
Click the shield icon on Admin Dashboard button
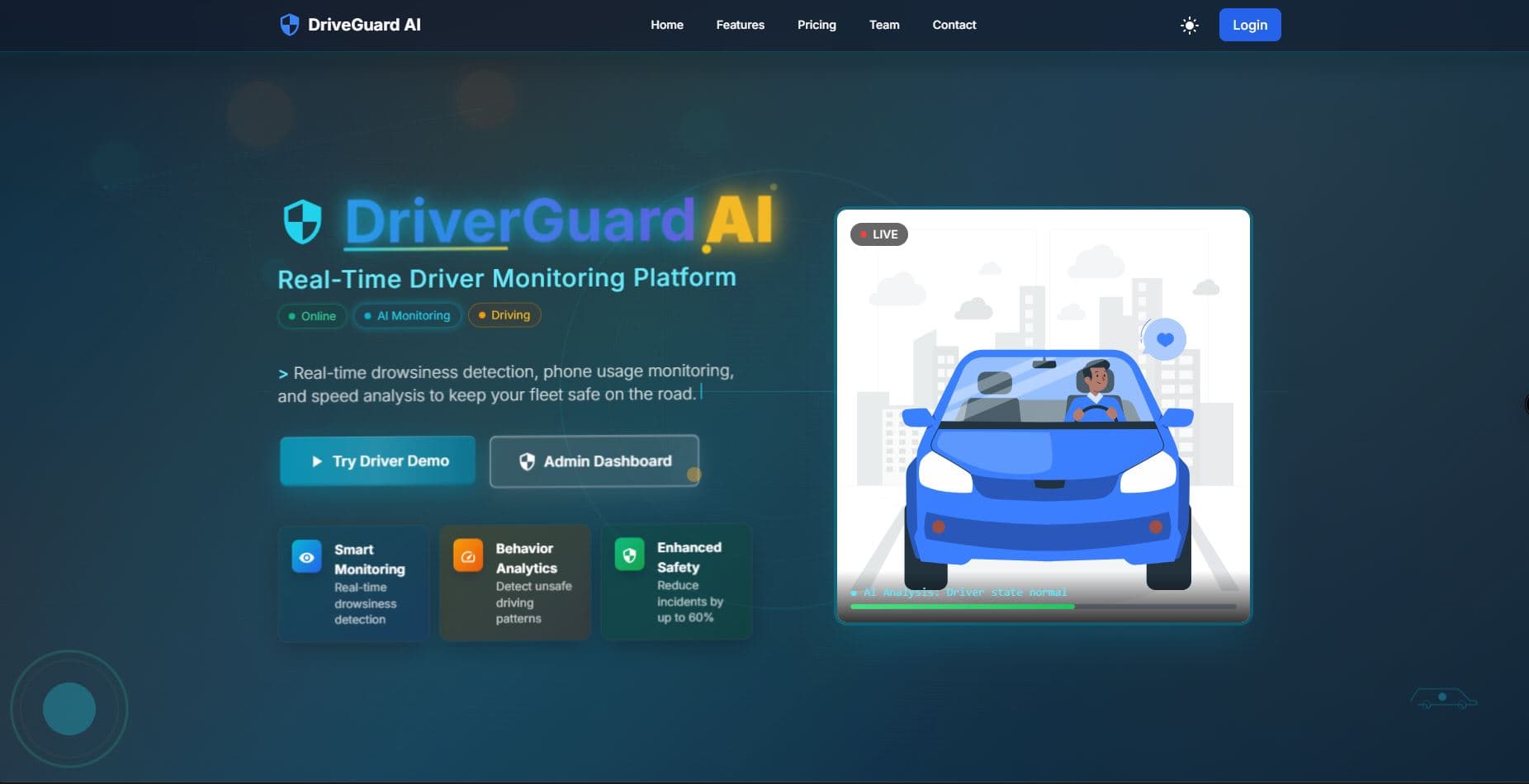coord(527,460)
